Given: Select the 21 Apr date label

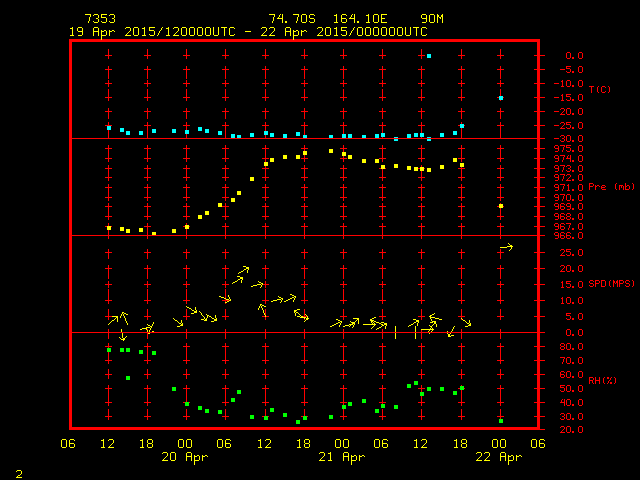Looking at the screenshot, I should (x=343, y=457).
